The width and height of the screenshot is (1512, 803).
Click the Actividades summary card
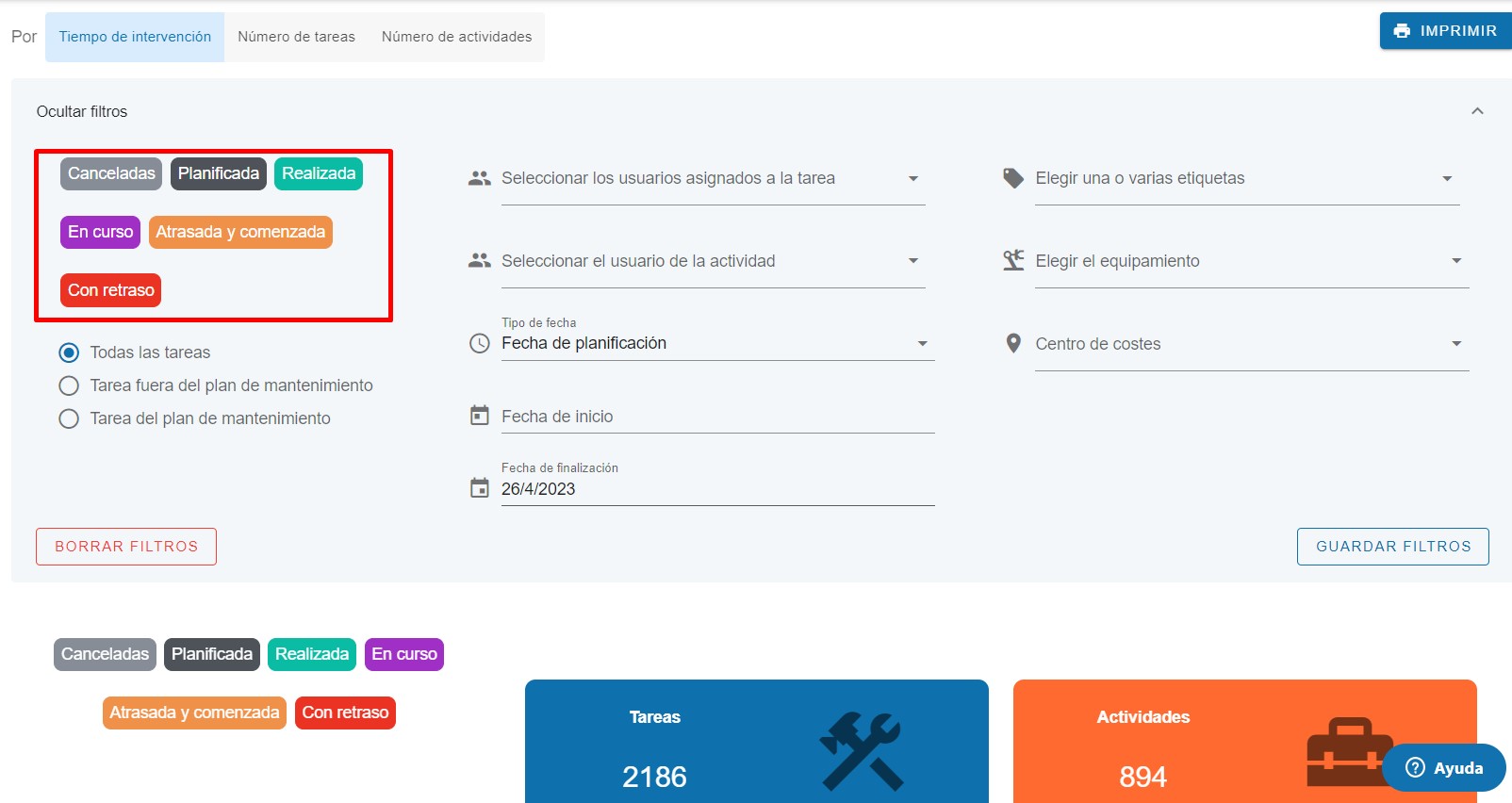[x=1245, y=742]
